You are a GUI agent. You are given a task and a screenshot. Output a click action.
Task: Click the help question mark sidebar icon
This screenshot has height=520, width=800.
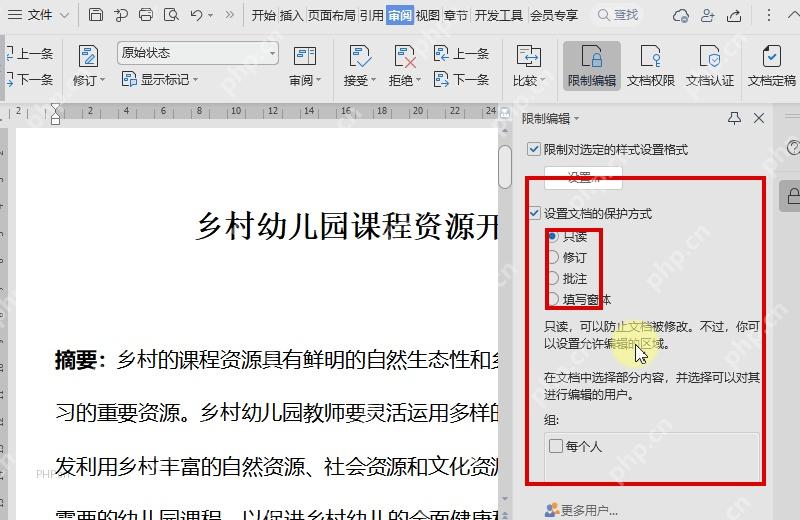pos(793,148)
